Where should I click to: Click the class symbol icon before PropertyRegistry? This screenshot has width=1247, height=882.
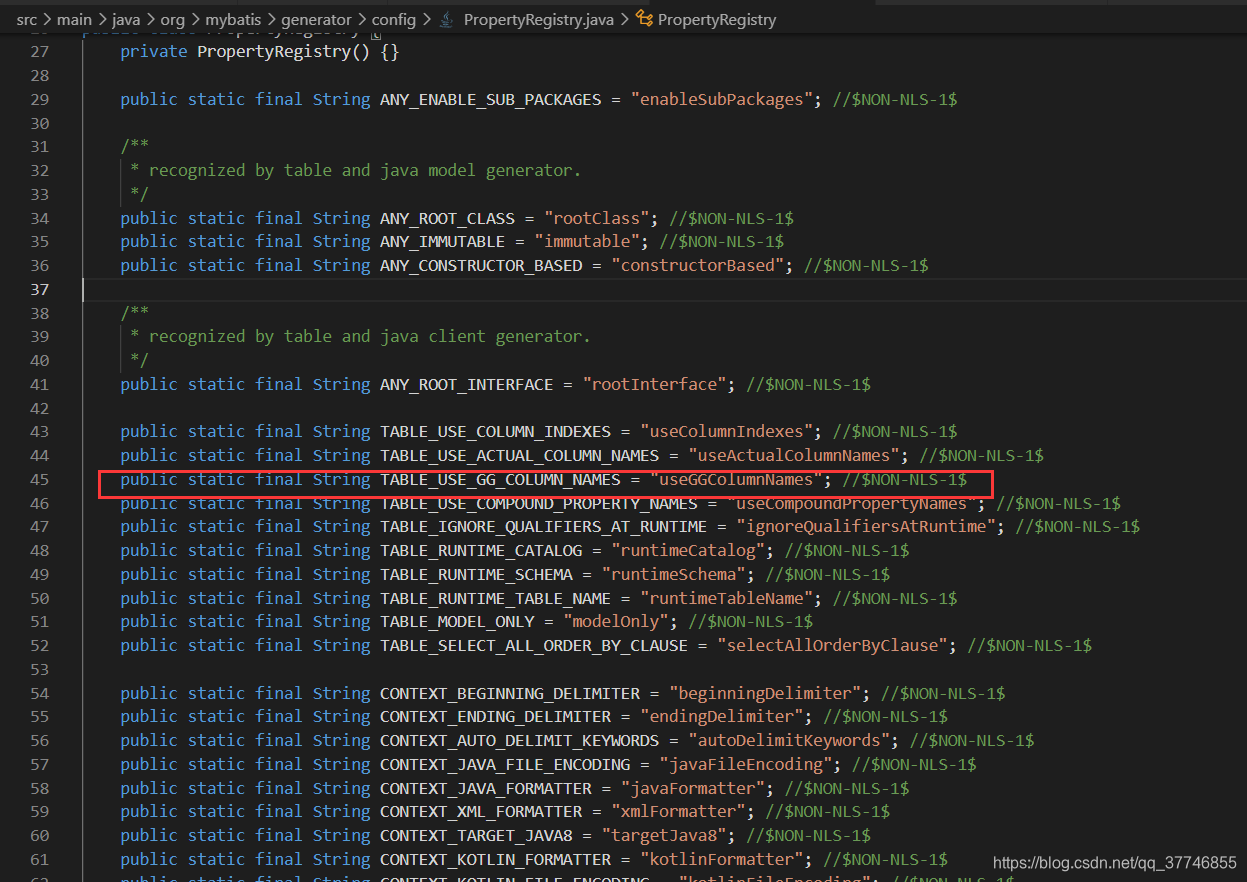(644, 19)
